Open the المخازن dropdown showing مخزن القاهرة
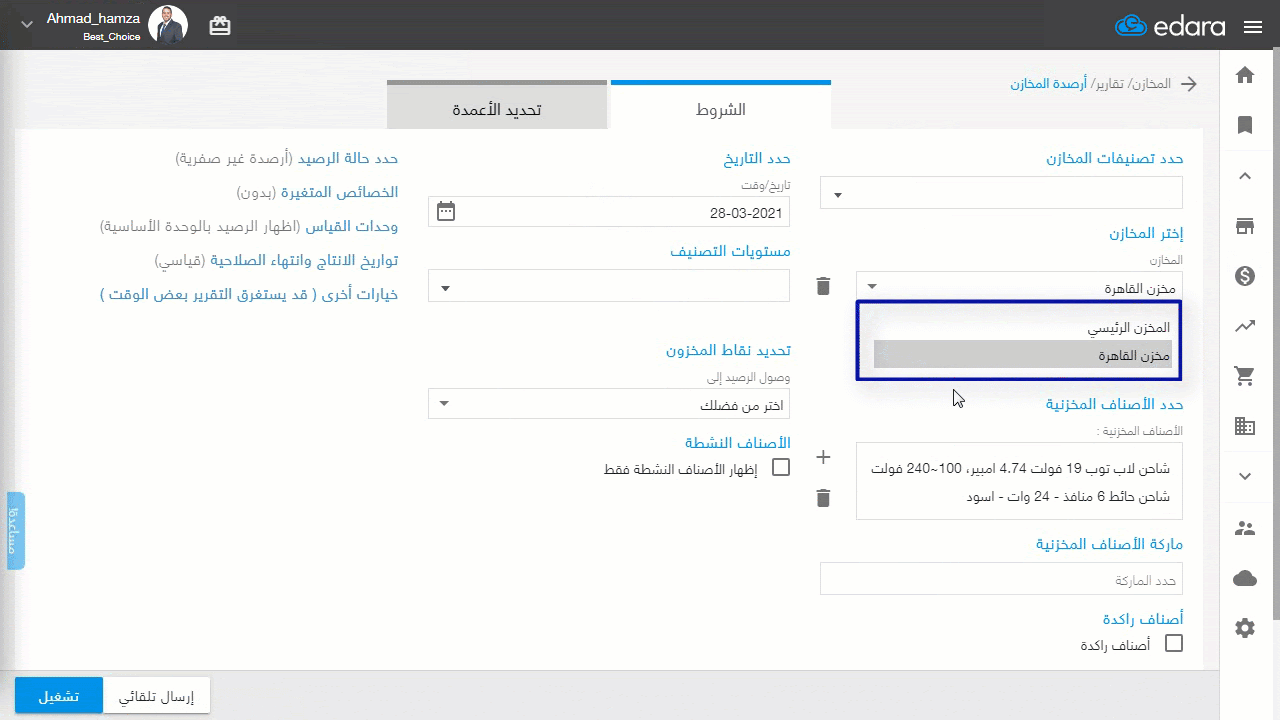 pyautogui.click(x=1020, y=288)
